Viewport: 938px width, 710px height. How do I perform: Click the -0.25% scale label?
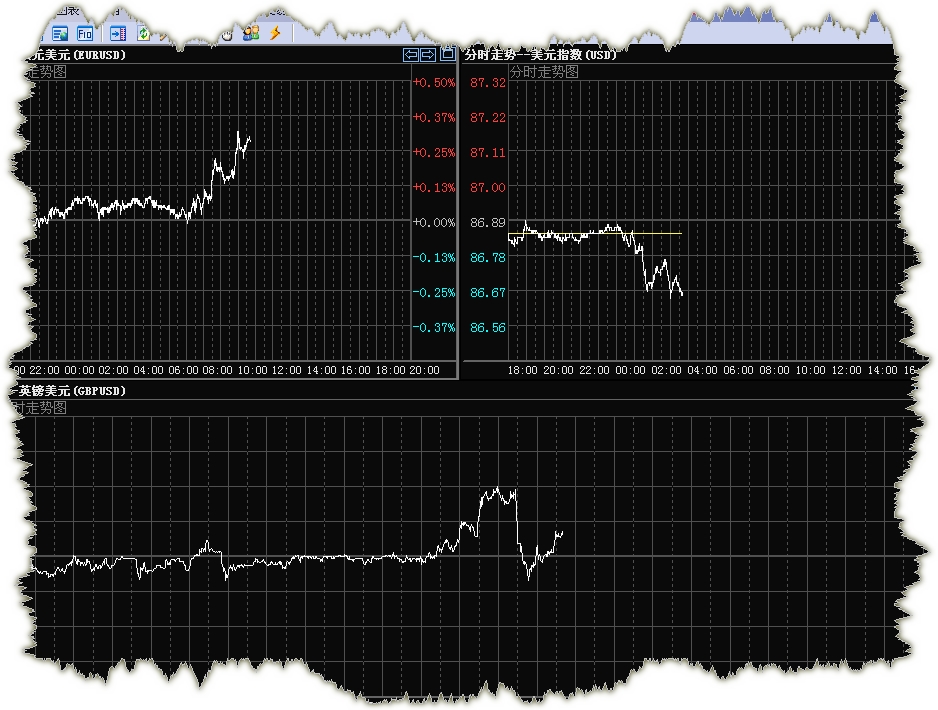click(x=434, y=292)
